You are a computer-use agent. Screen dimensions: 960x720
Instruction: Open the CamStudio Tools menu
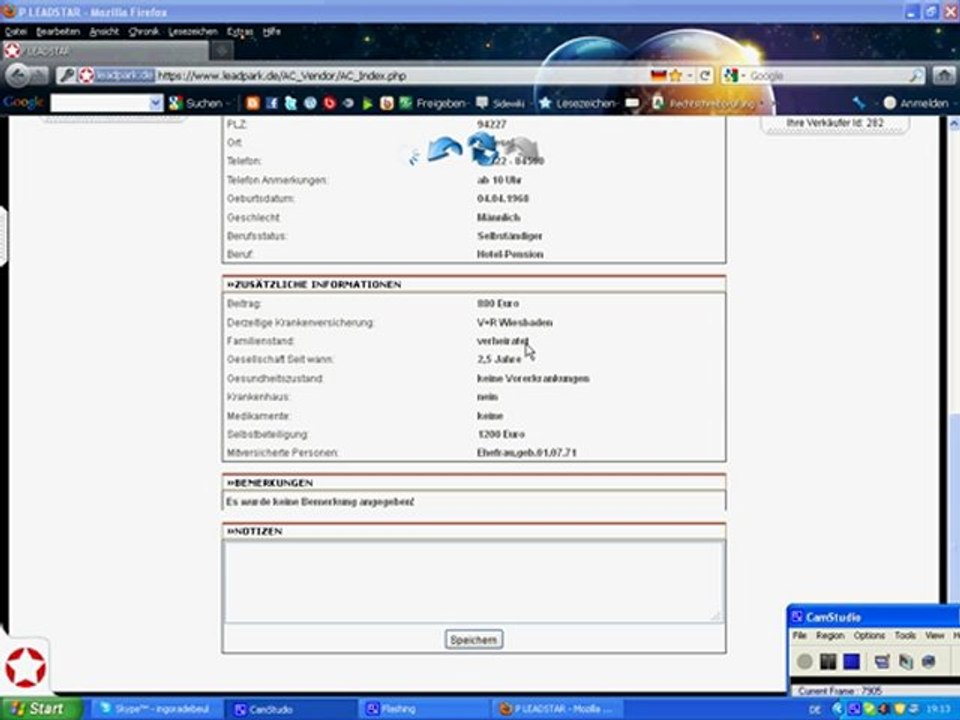click(905, 636)
